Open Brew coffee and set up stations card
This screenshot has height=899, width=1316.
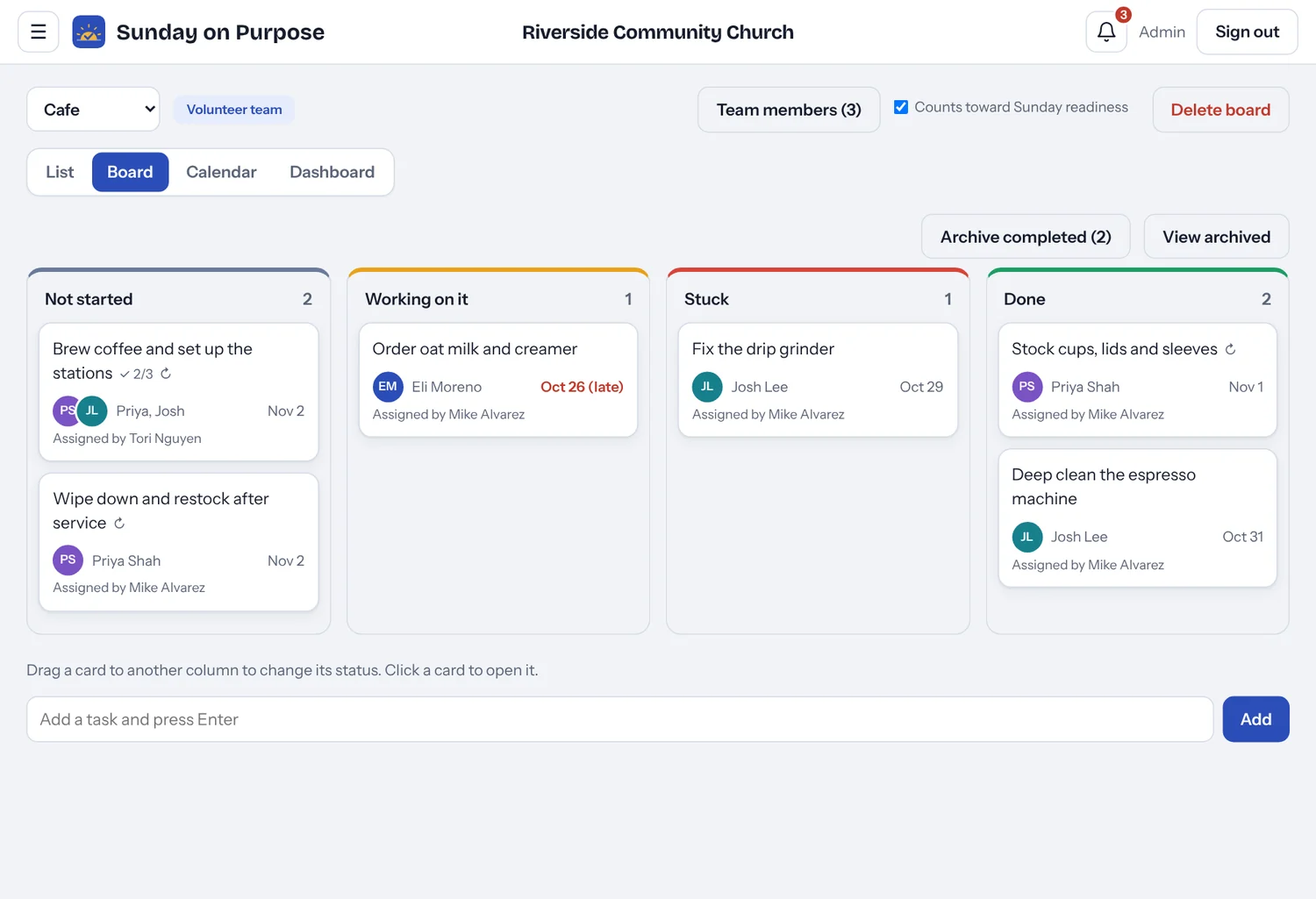[x=179, y=392]
